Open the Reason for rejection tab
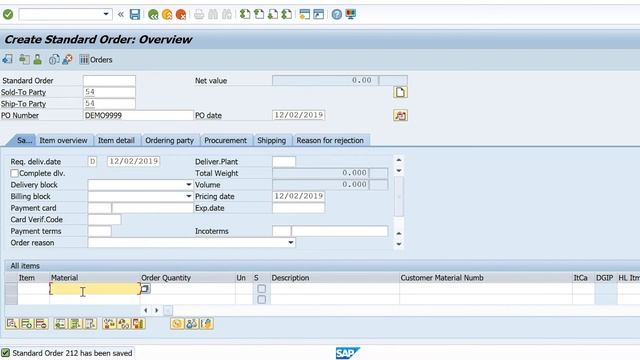This screenshot has height=360, width=640. [x=330, y=140]
